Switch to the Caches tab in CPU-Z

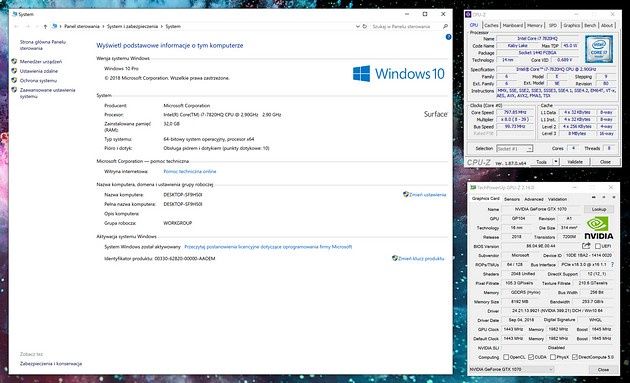491,25
